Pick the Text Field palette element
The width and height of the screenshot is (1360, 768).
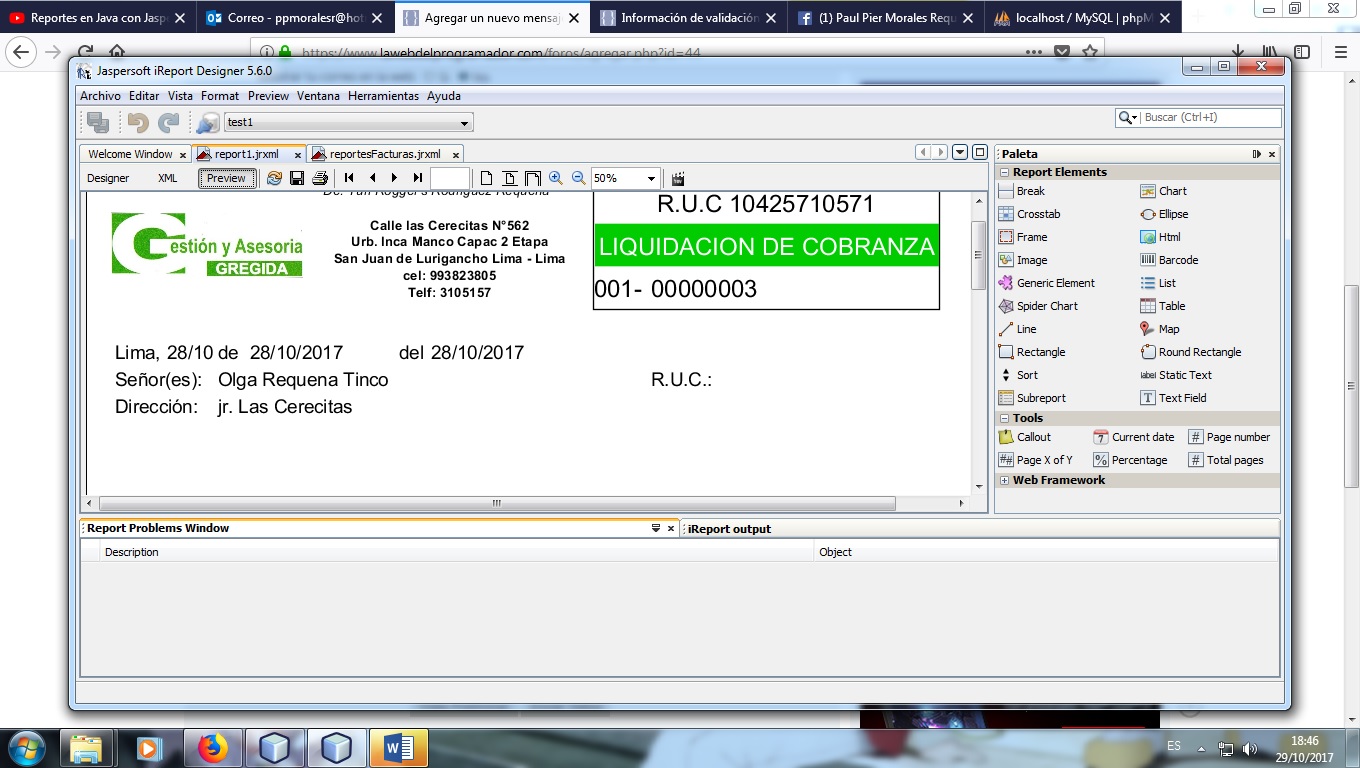coord(1174,398)
